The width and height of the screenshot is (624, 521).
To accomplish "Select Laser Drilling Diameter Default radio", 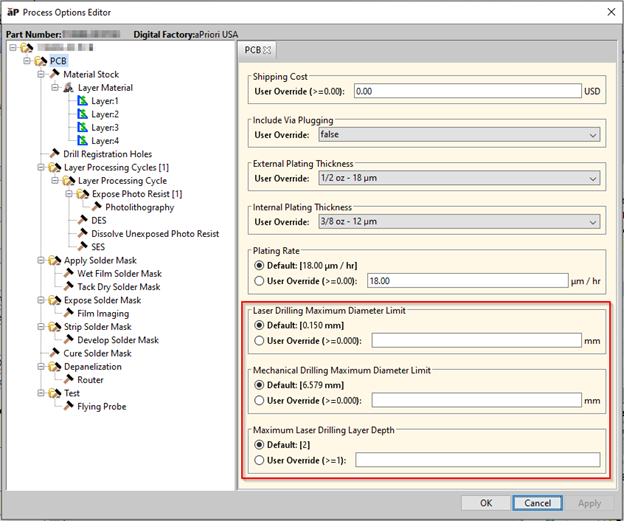I will click(x=259, y=325).
